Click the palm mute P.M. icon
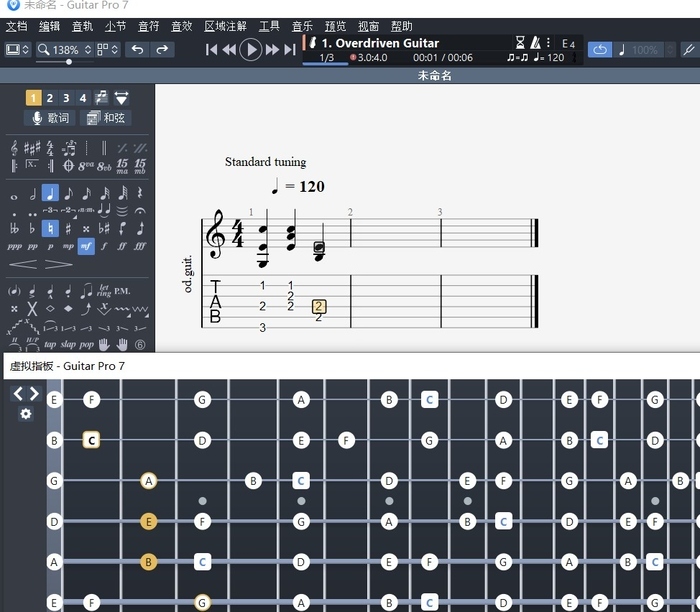Image resolution: width=700 pixels, height=612 pixels. 122,291
